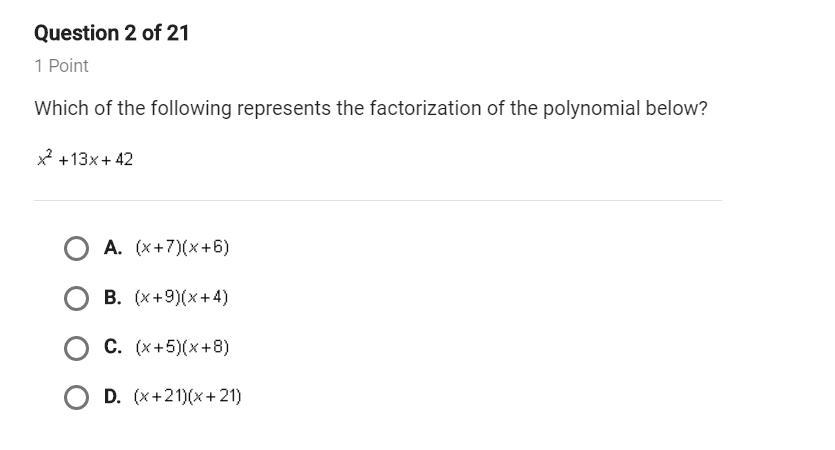Viewport: 835px width, 450px height.
Task: Click the '1 Point' label
Action: (x=61, y=66)
